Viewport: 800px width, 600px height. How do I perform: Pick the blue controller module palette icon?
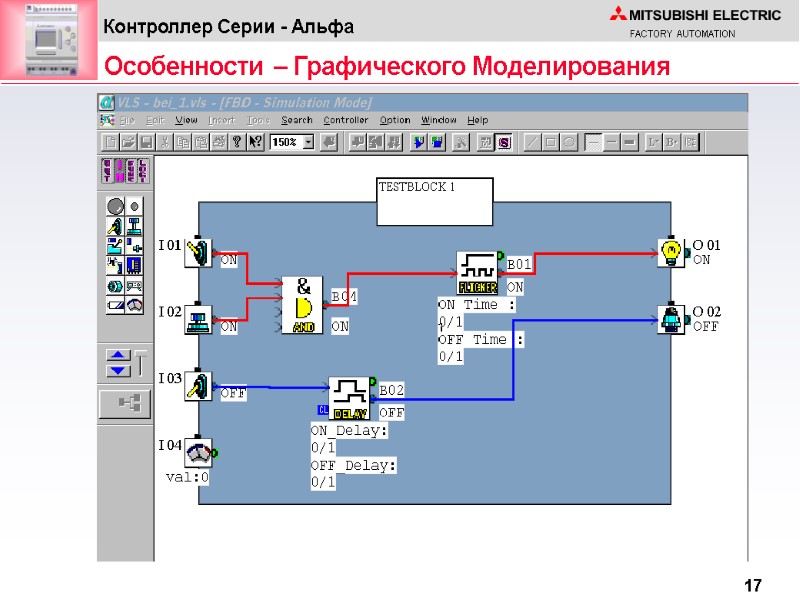134,265
